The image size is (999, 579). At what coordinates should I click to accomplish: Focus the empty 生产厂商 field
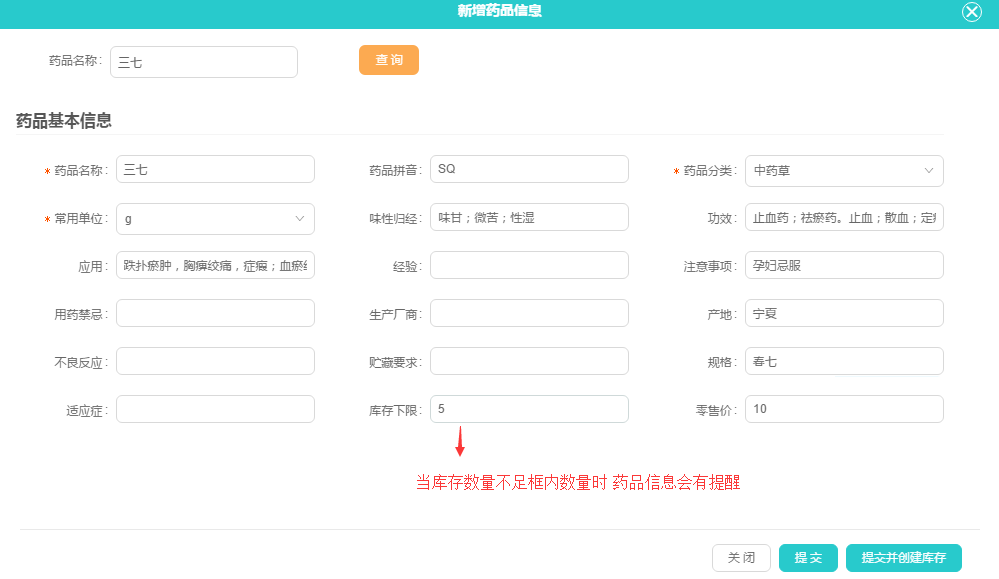pos(529,313)
